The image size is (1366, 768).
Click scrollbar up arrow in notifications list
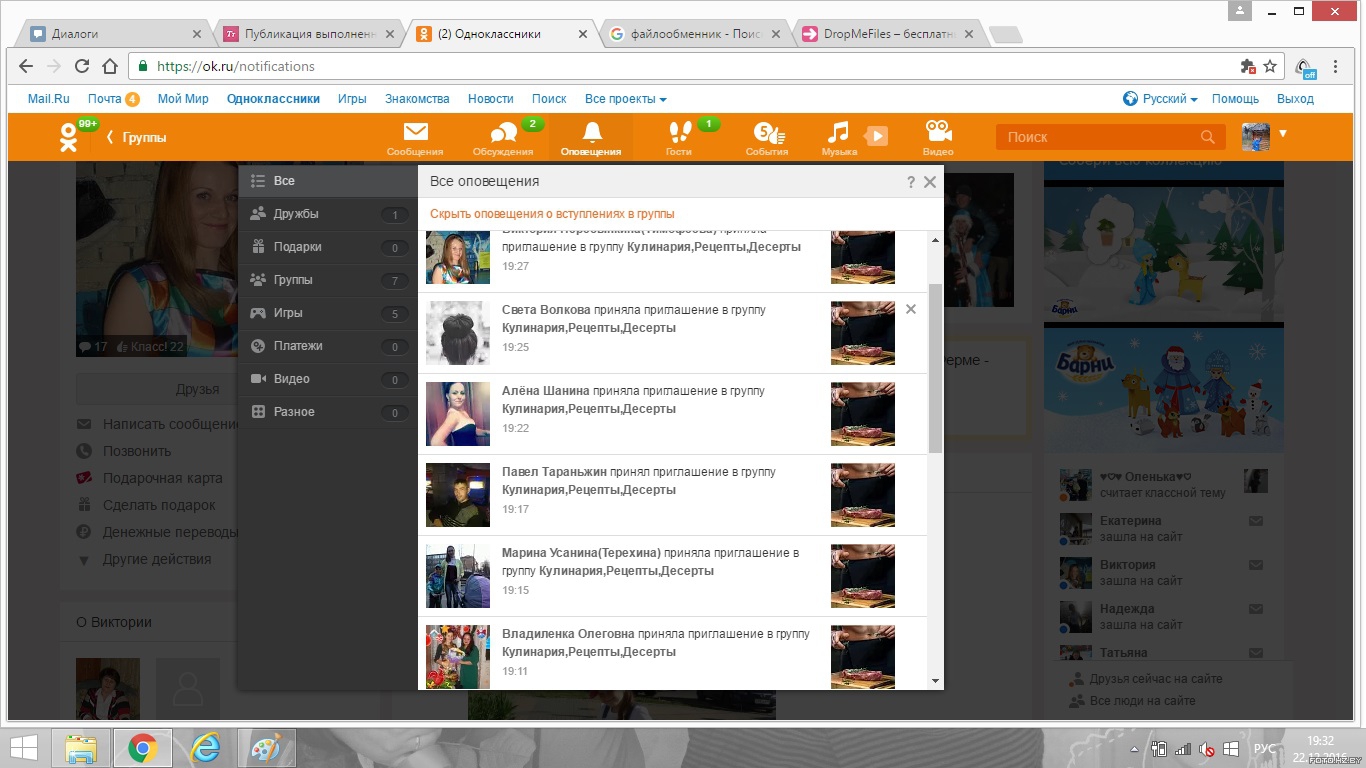tap(936, 240)
